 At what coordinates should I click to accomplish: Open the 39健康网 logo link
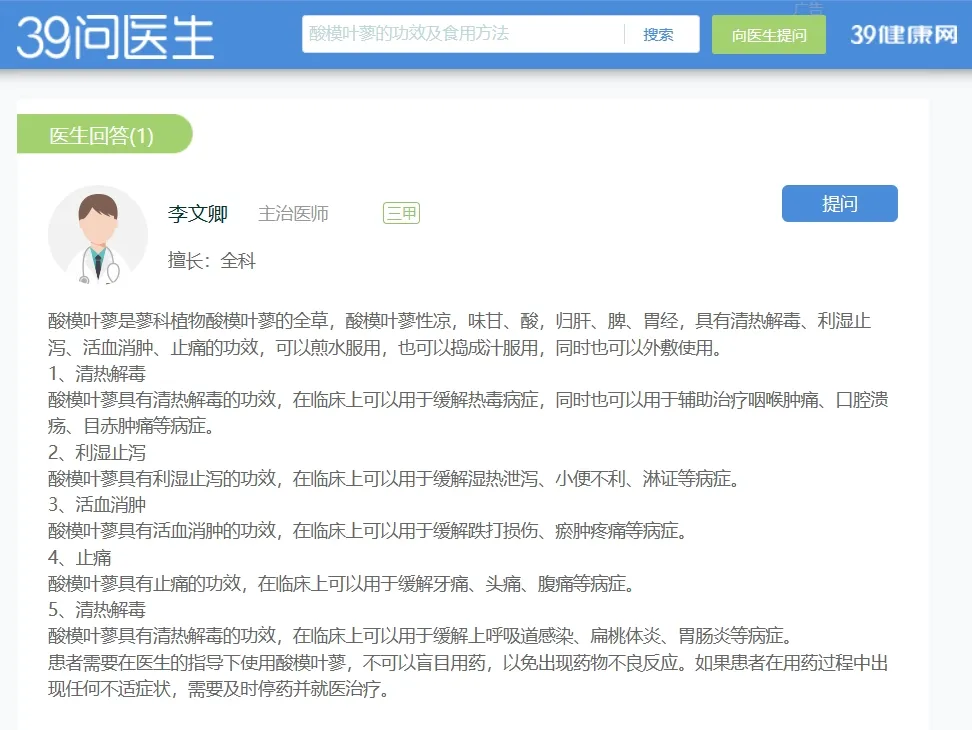[x=904, y=35]
